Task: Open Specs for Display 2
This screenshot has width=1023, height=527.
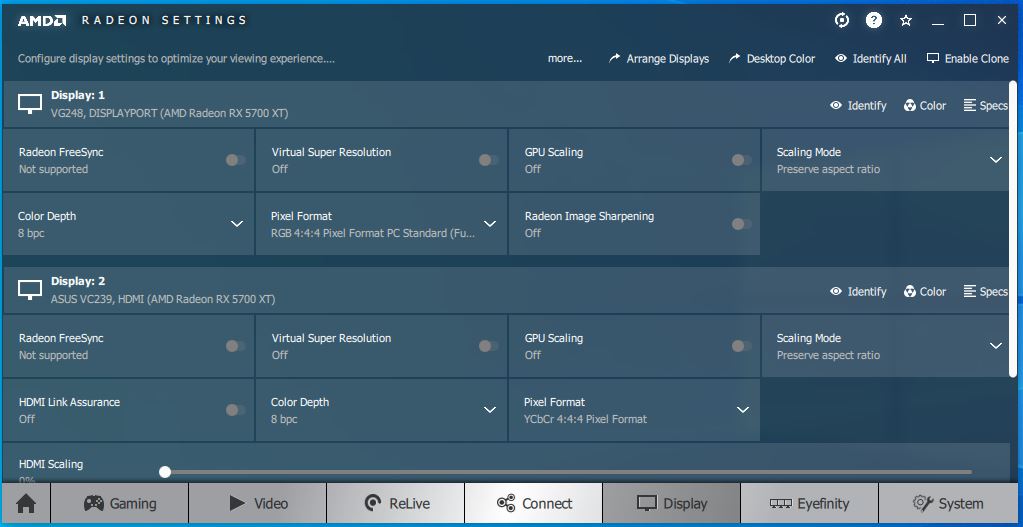Action: pyautogui.click(x=985, y=292)
